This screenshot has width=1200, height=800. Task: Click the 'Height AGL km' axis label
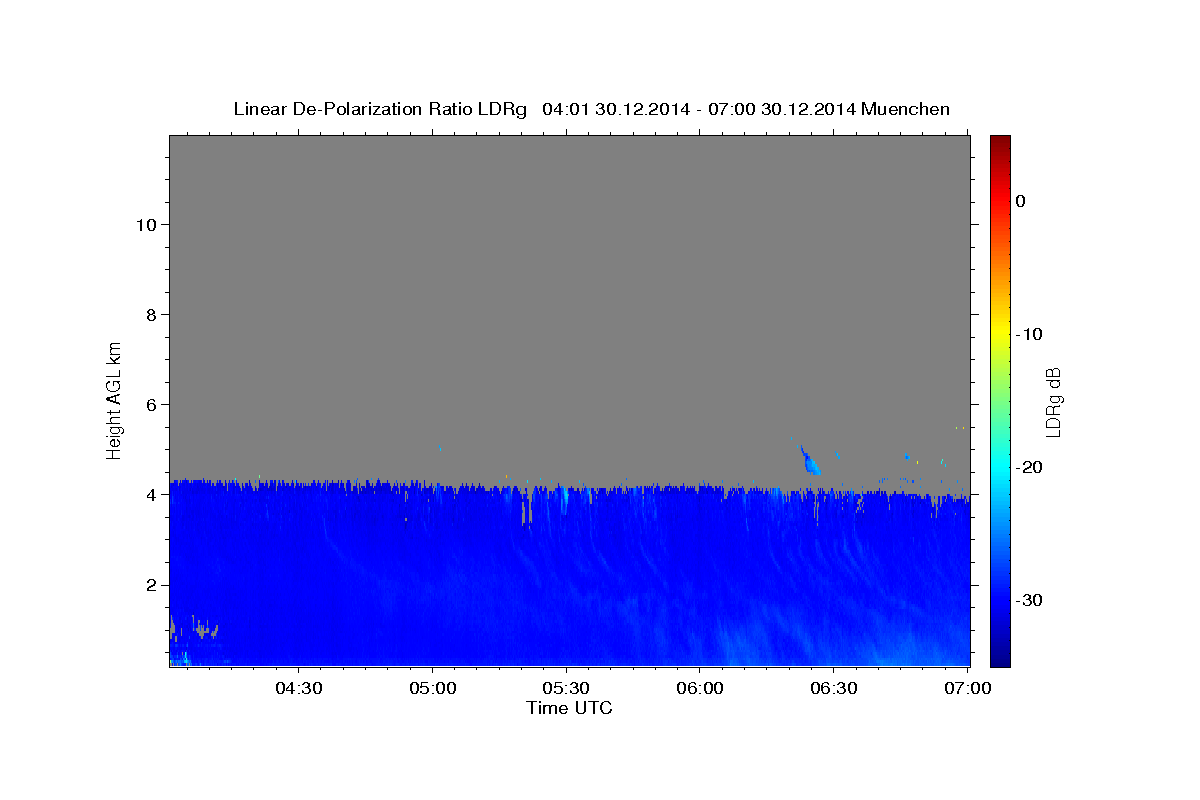tap(115, 399)
